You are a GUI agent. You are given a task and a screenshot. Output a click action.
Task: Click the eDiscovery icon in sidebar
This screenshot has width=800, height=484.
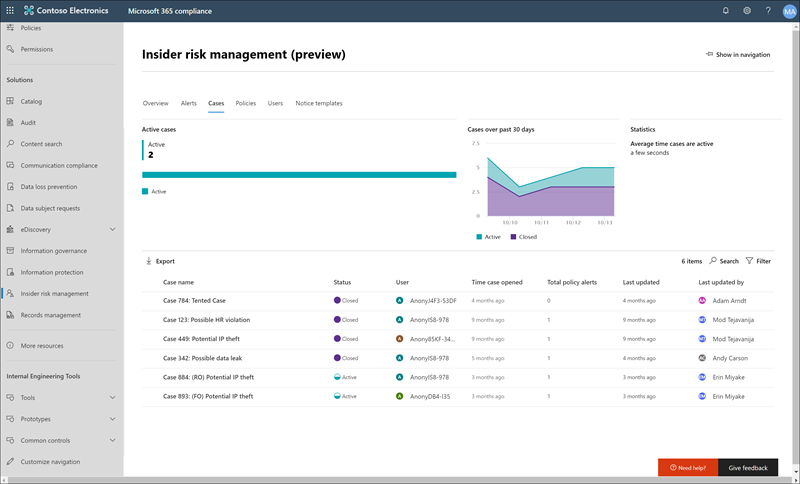pos(10,230)
